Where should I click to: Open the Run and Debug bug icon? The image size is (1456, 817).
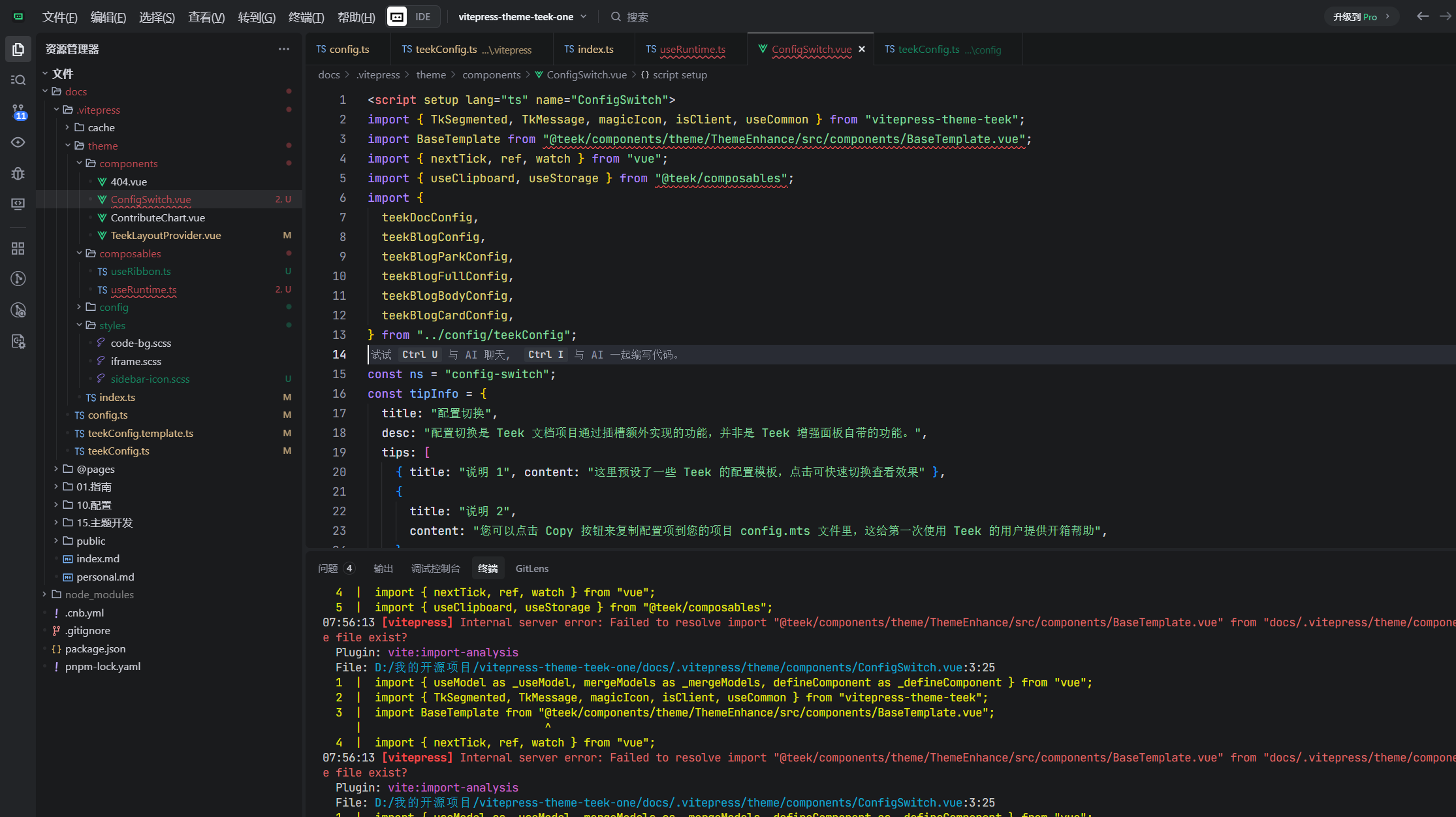pyautogui.click(x=18, y=173)
